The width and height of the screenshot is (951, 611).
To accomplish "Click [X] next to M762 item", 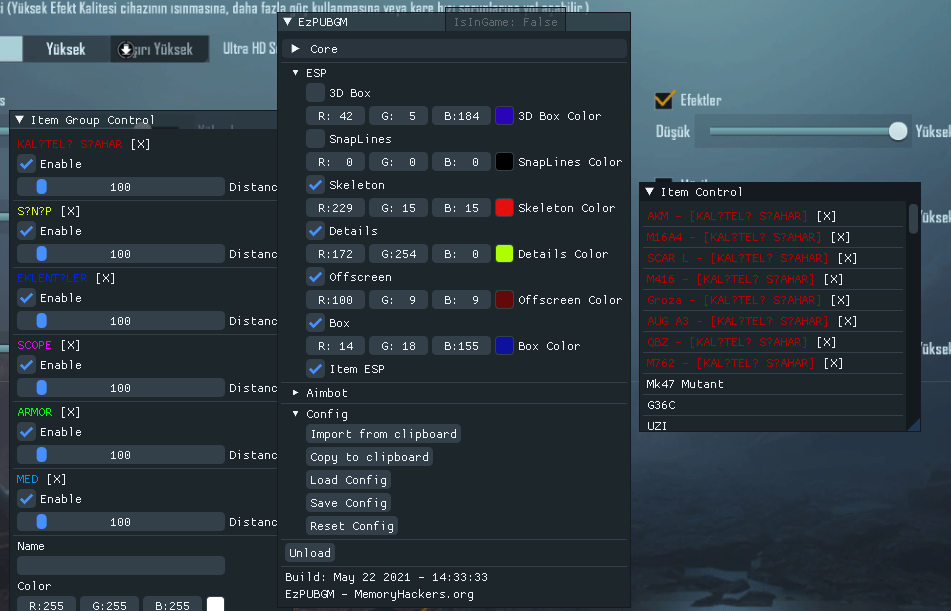I will 833,363.
